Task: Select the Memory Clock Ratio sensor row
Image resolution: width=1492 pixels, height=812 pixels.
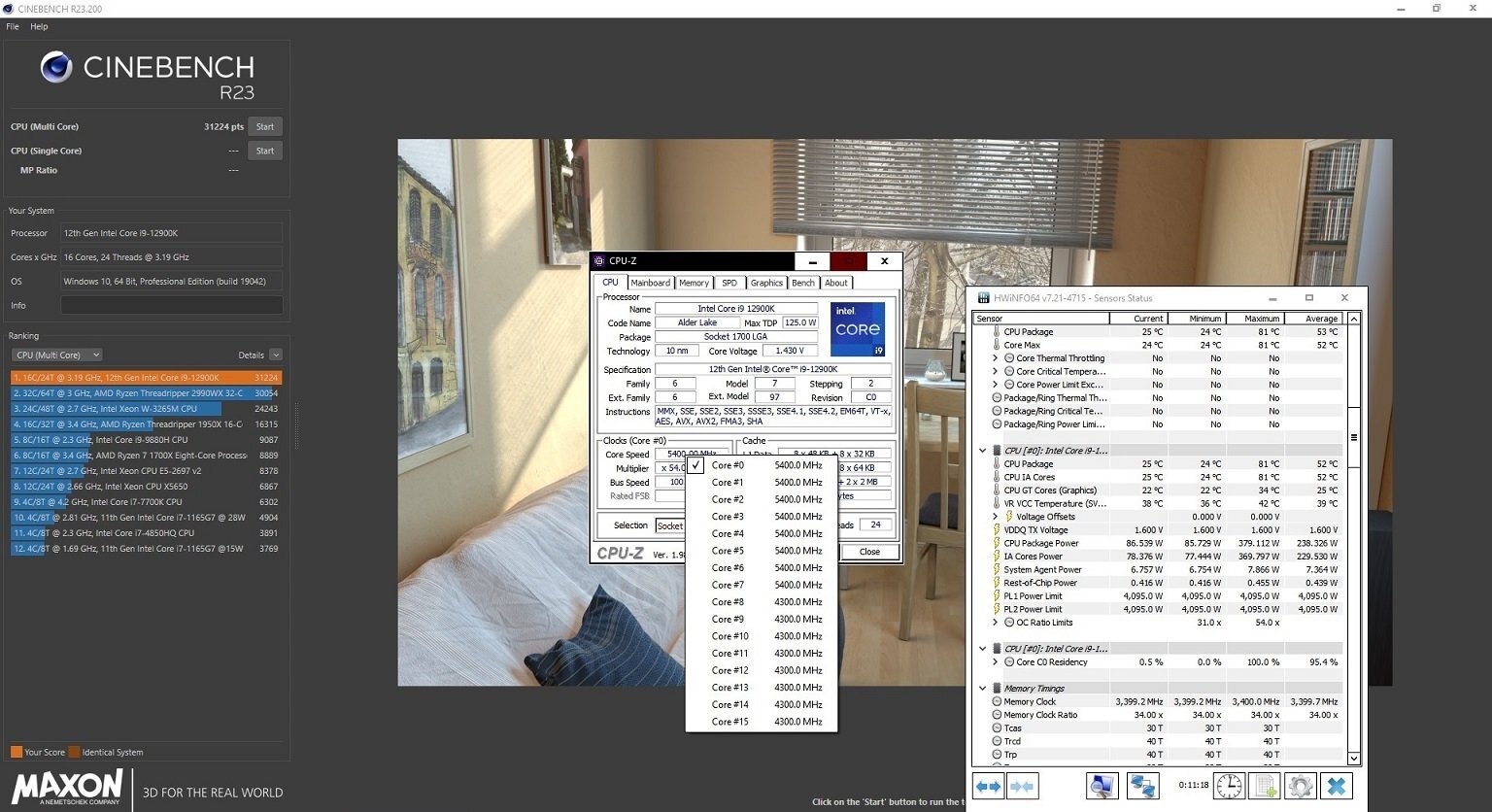Action: point(1160,715)
